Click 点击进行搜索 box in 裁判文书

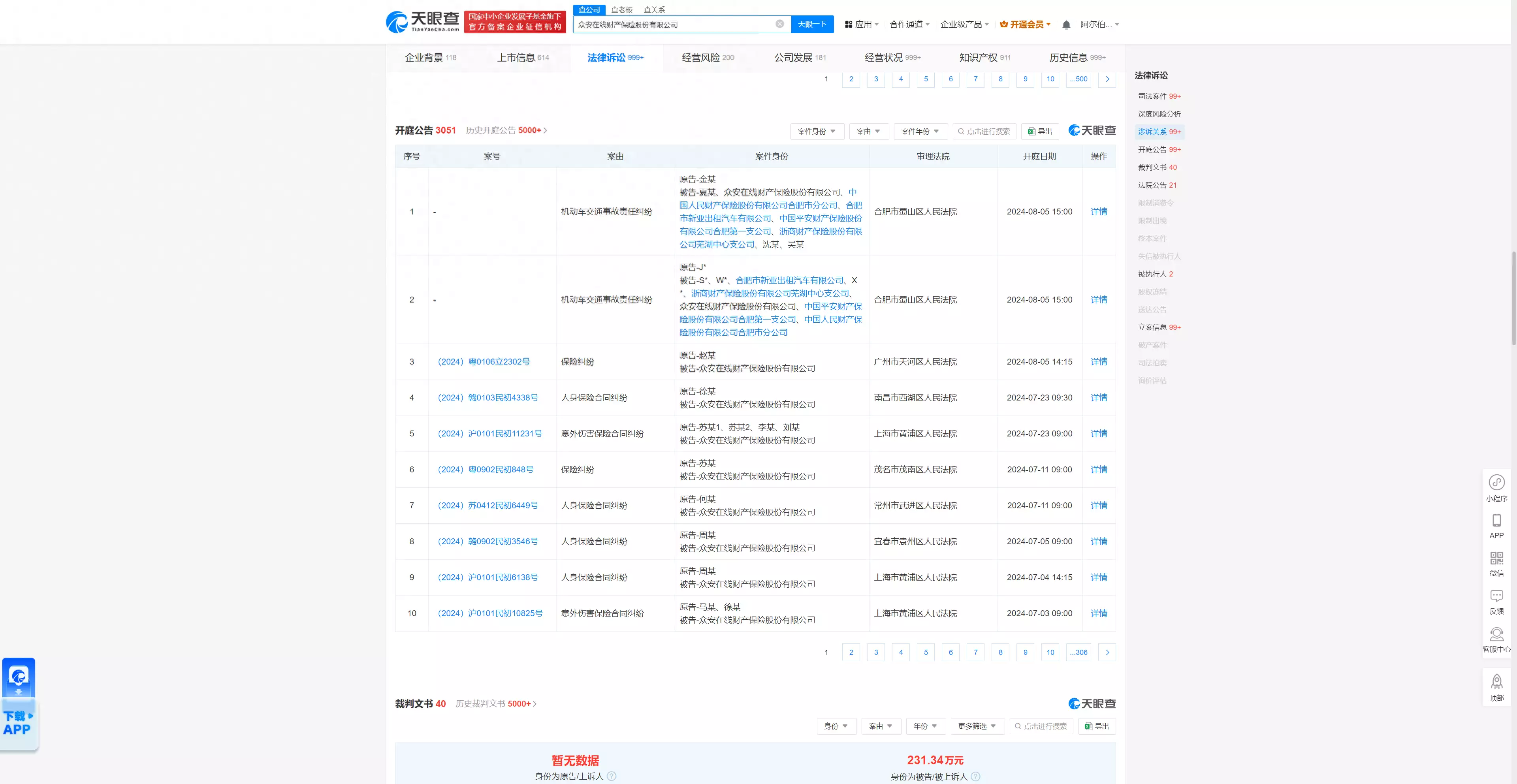click(x=1041, y=726)
